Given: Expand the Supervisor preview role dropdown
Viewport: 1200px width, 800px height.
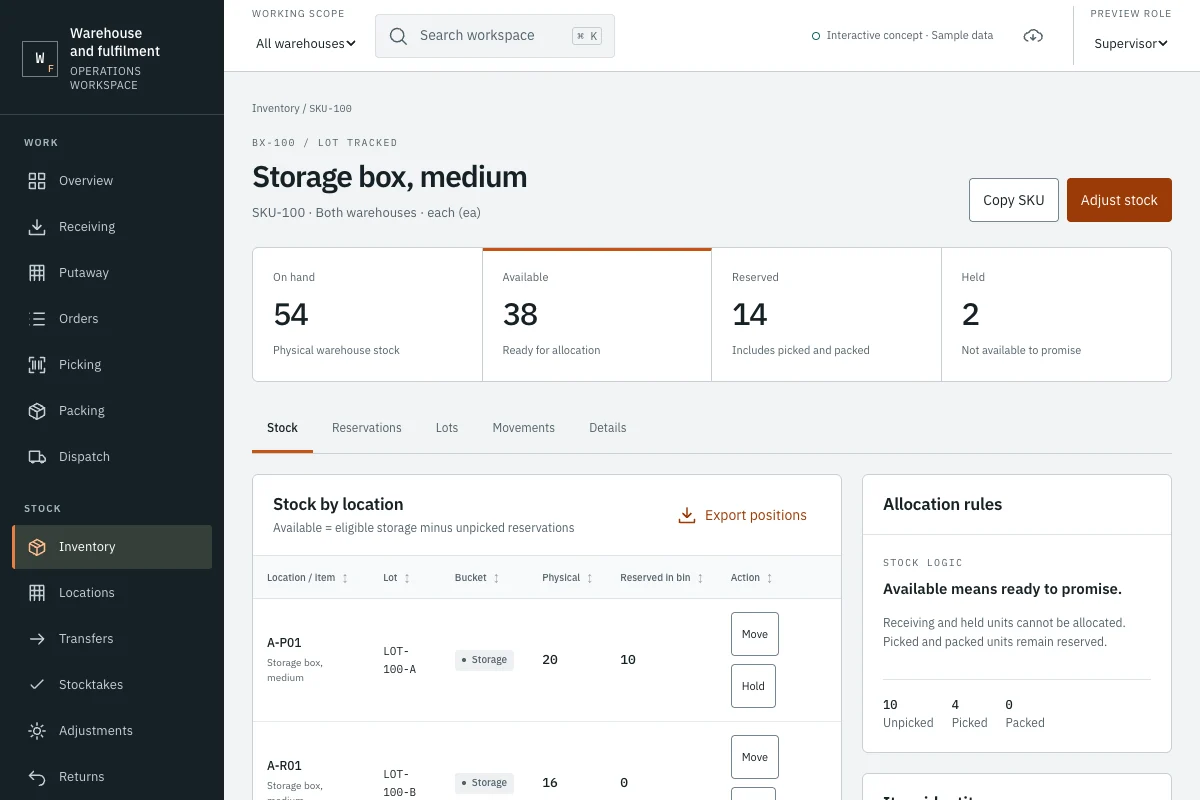Looking at the screenshot, I should pyautogui.click(x=1131, y=43).
